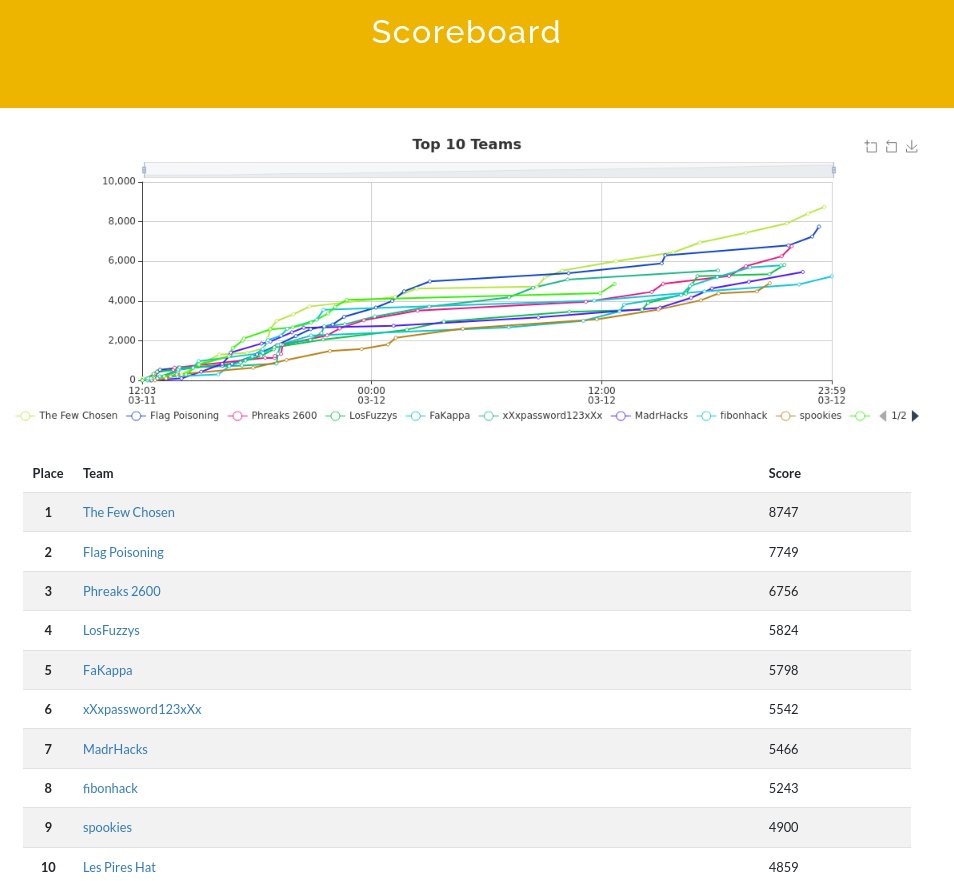954x881 pixels.
Task: Click the Place column header
Action: 48,473
